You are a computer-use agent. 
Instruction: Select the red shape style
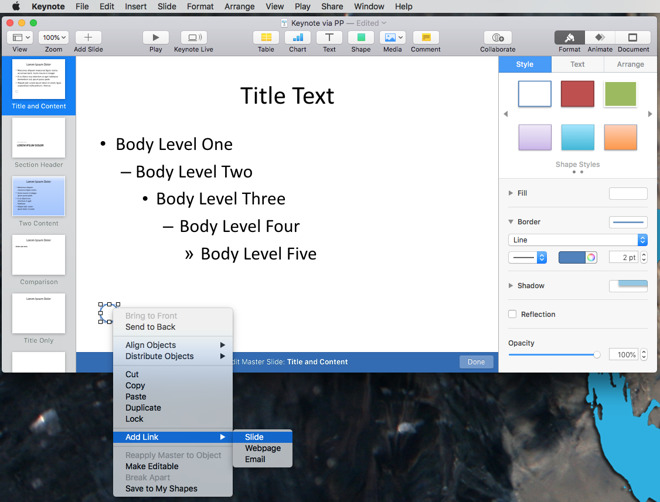click(578, 94)
